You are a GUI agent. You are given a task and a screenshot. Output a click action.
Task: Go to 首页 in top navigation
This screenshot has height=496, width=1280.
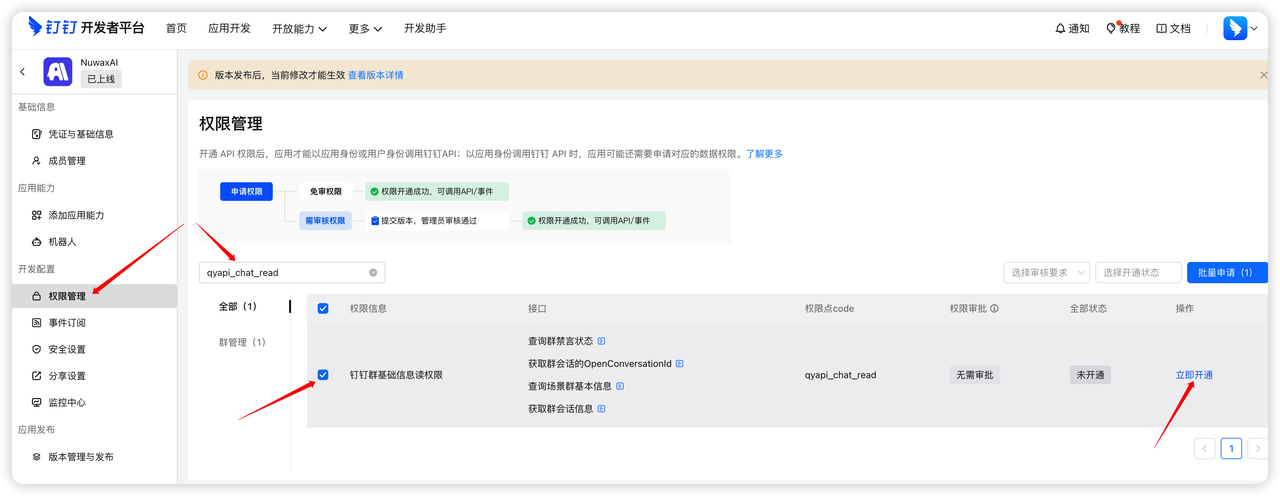coord(176,28)
